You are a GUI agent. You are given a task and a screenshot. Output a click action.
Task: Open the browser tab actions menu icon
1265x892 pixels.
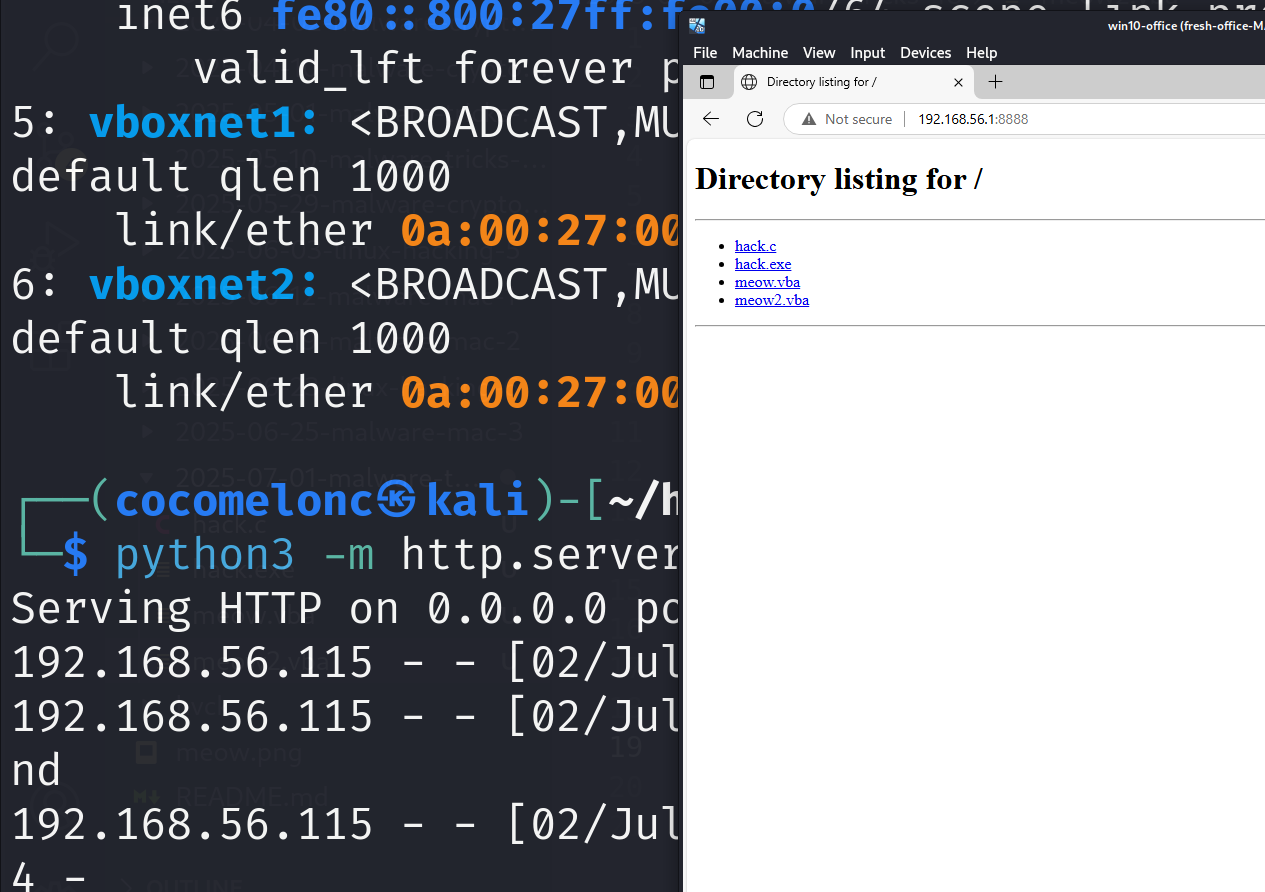[x=707, y=82]
